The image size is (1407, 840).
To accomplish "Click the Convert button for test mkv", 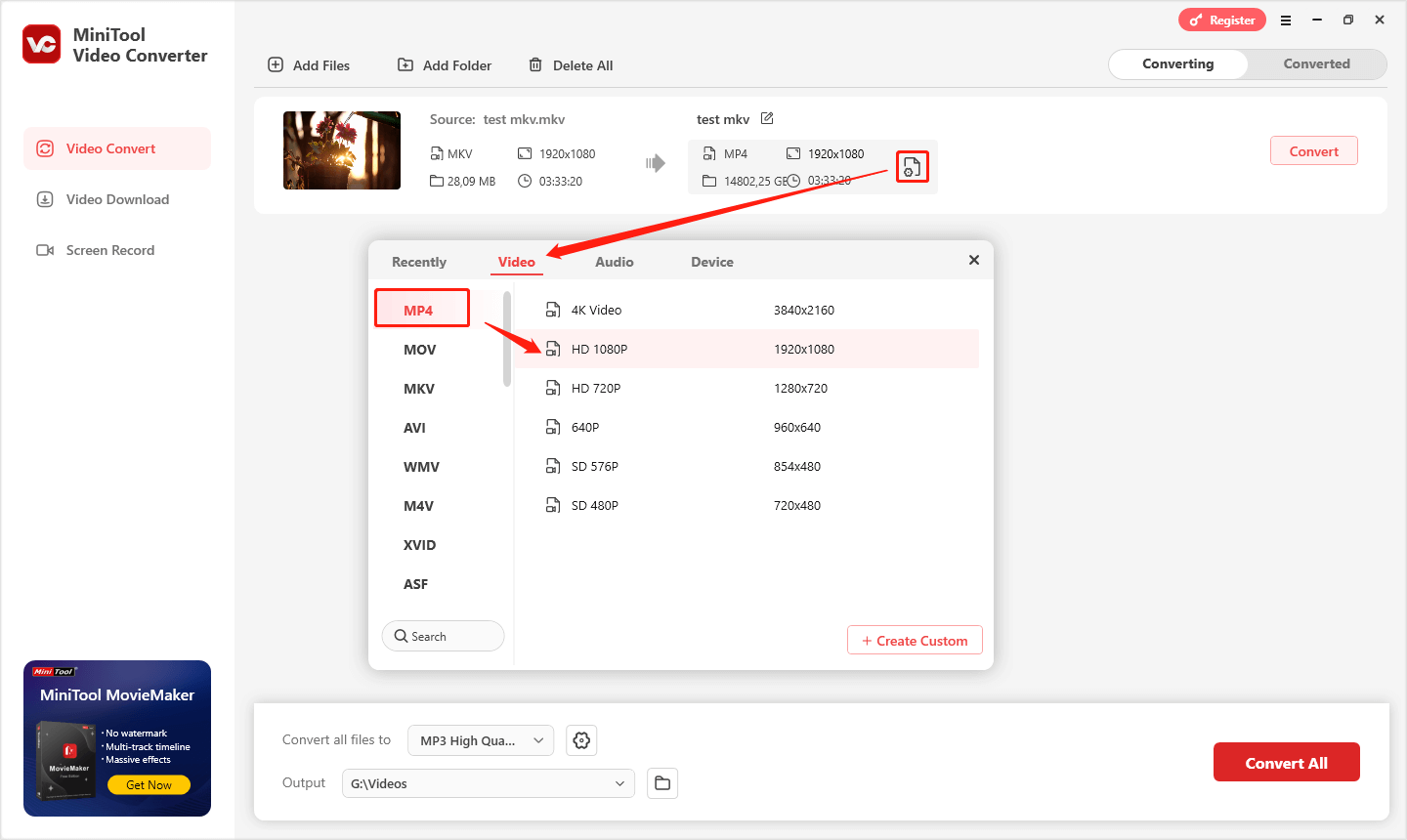I will (1313, 150).
